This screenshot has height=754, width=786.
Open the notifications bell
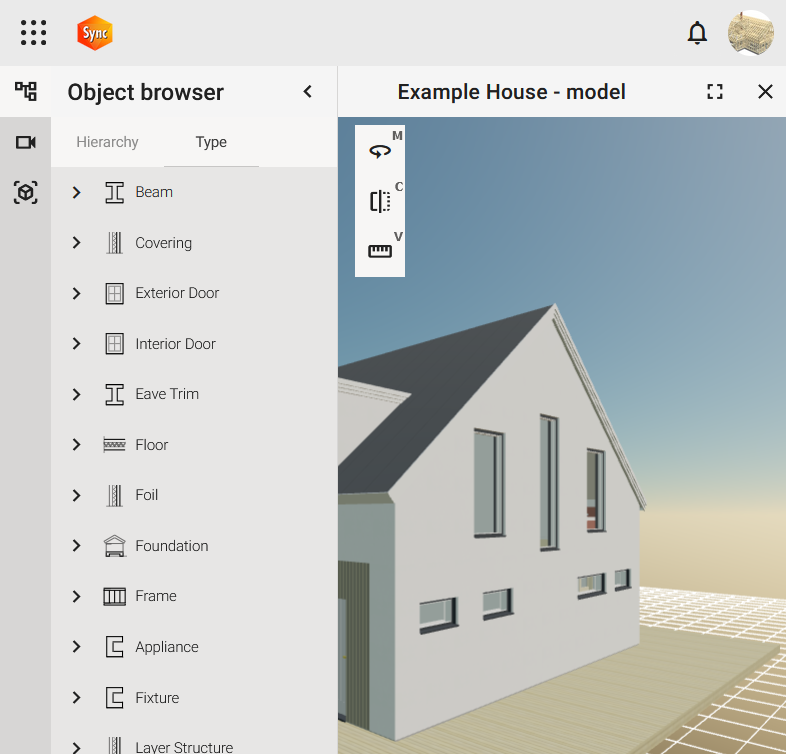pyautogui.click(x=697, y=33)
